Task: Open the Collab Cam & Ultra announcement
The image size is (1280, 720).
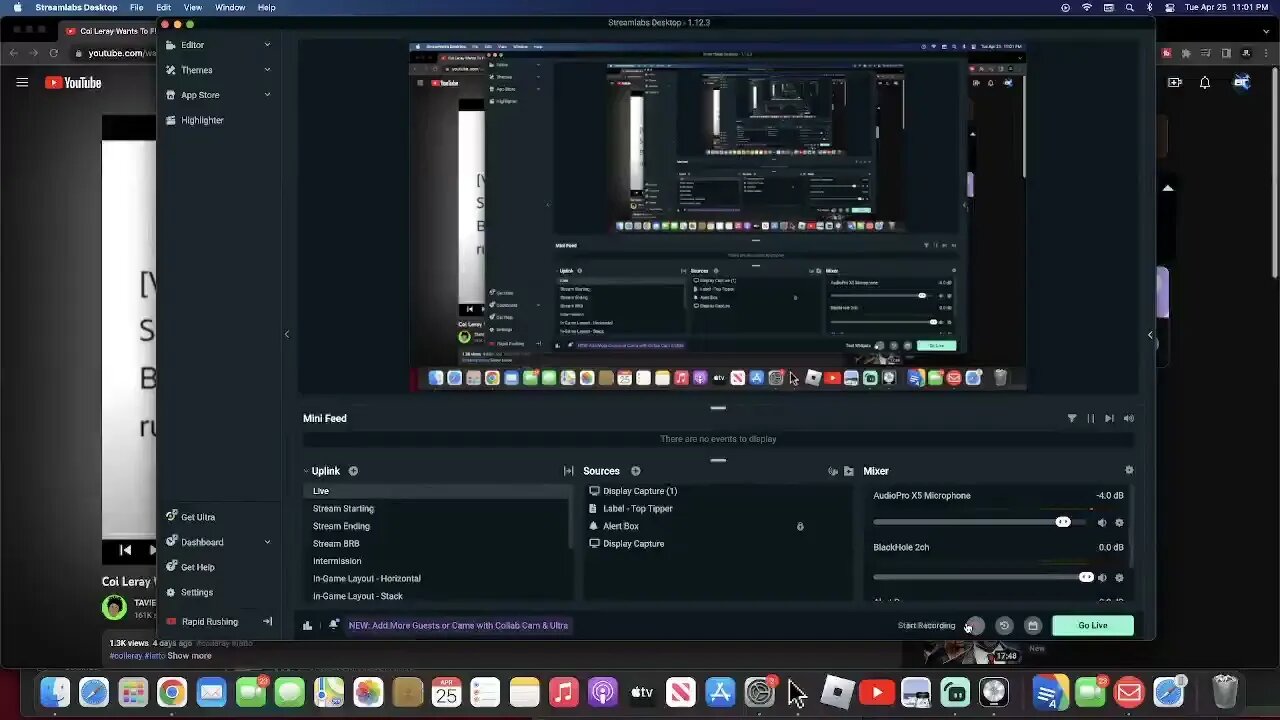Action: [x=458, y=625]
